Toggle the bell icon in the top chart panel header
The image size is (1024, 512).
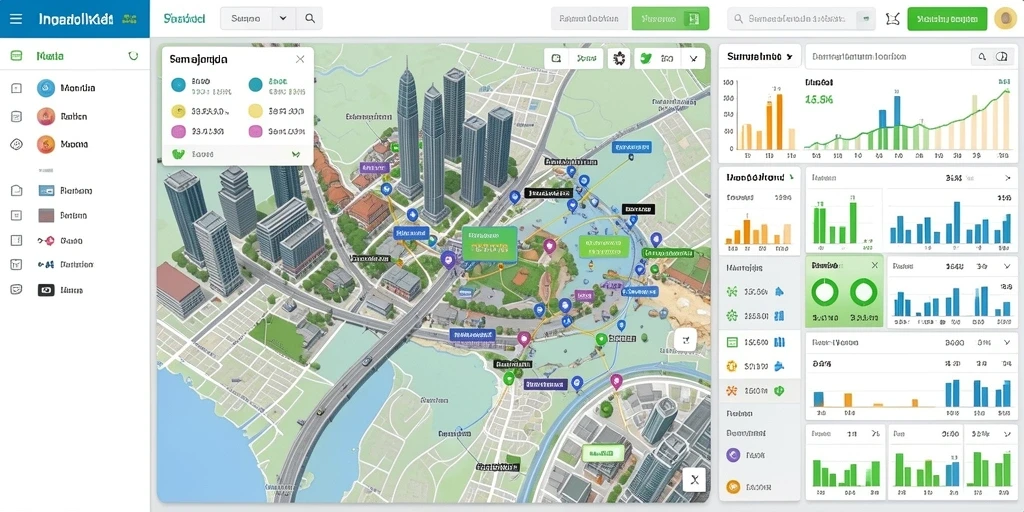[982, 57]
